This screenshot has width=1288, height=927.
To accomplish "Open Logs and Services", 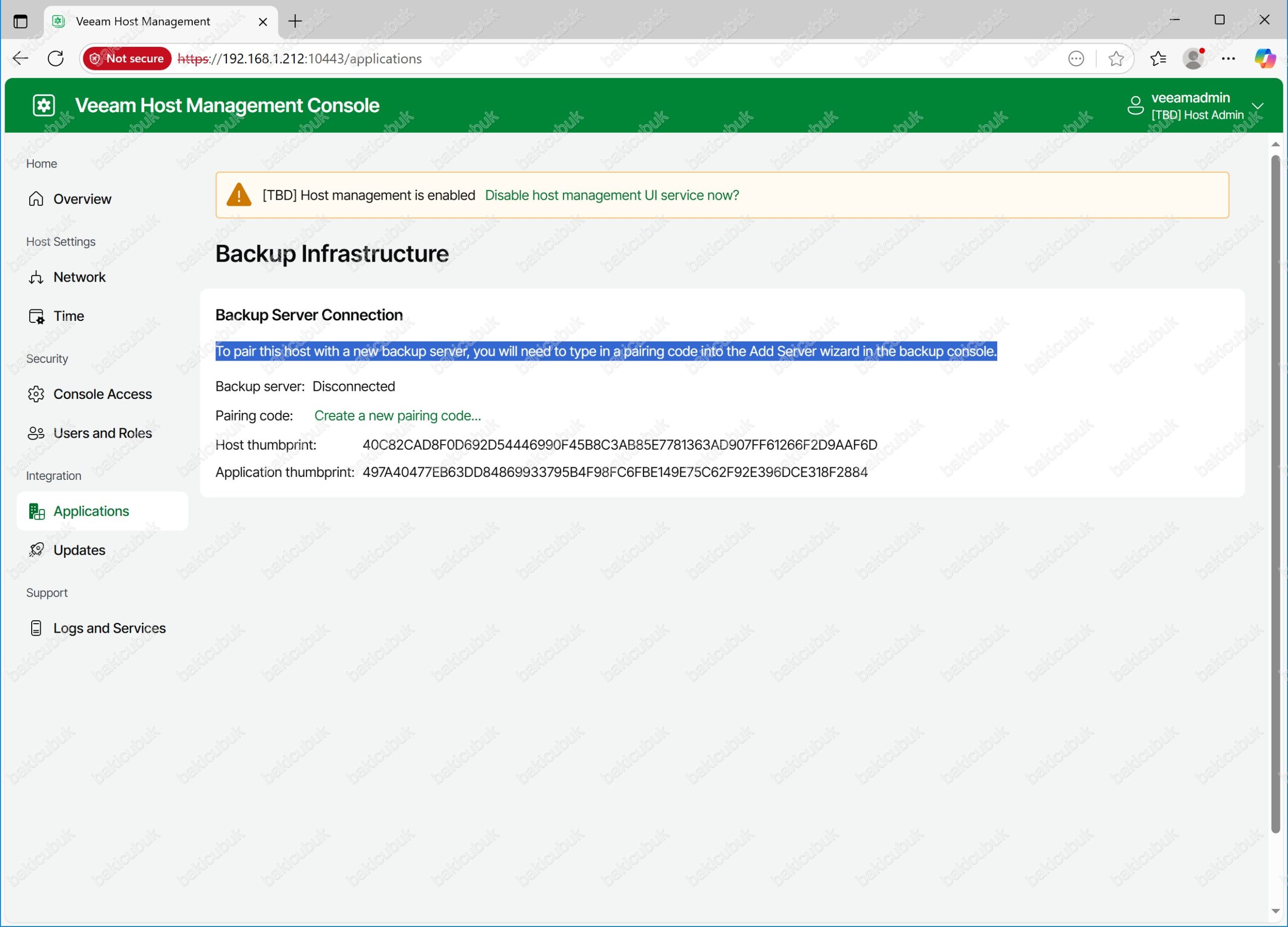I will coord(102,628).
